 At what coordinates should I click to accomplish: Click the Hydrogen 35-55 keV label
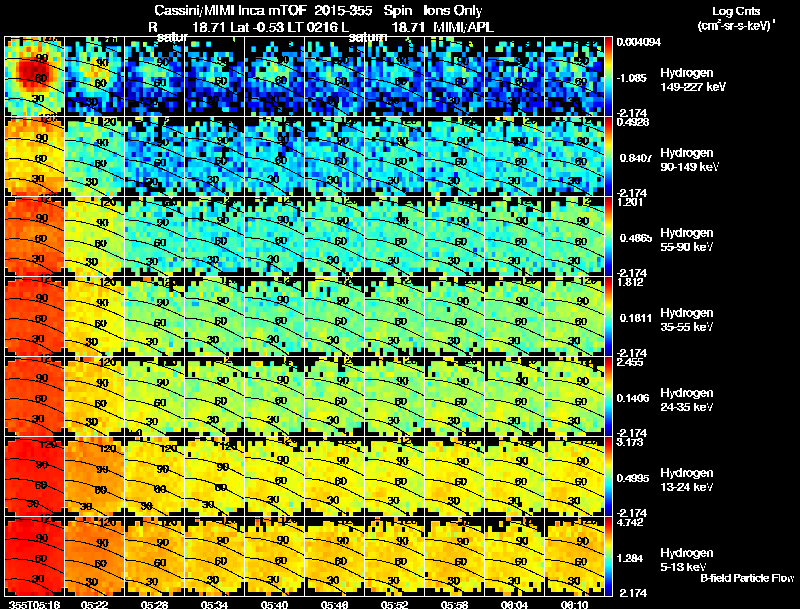tap(686, 319)
